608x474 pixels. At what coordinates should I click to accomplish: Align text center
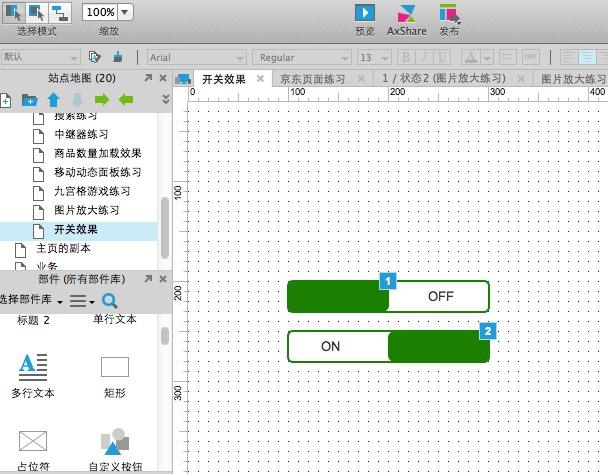click(x=587, y=57)
